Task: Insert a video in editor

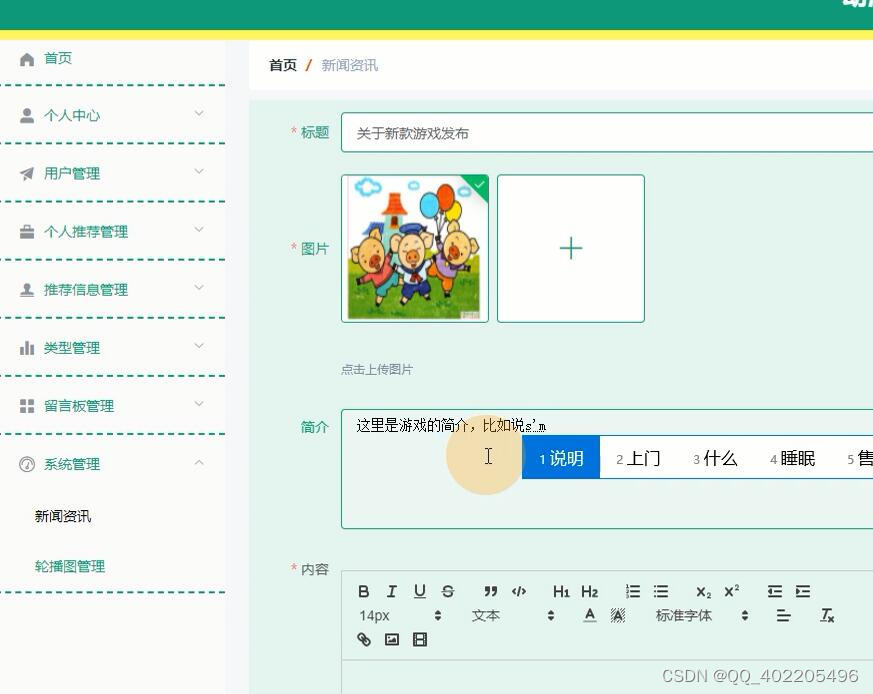Action: point(420,639)
